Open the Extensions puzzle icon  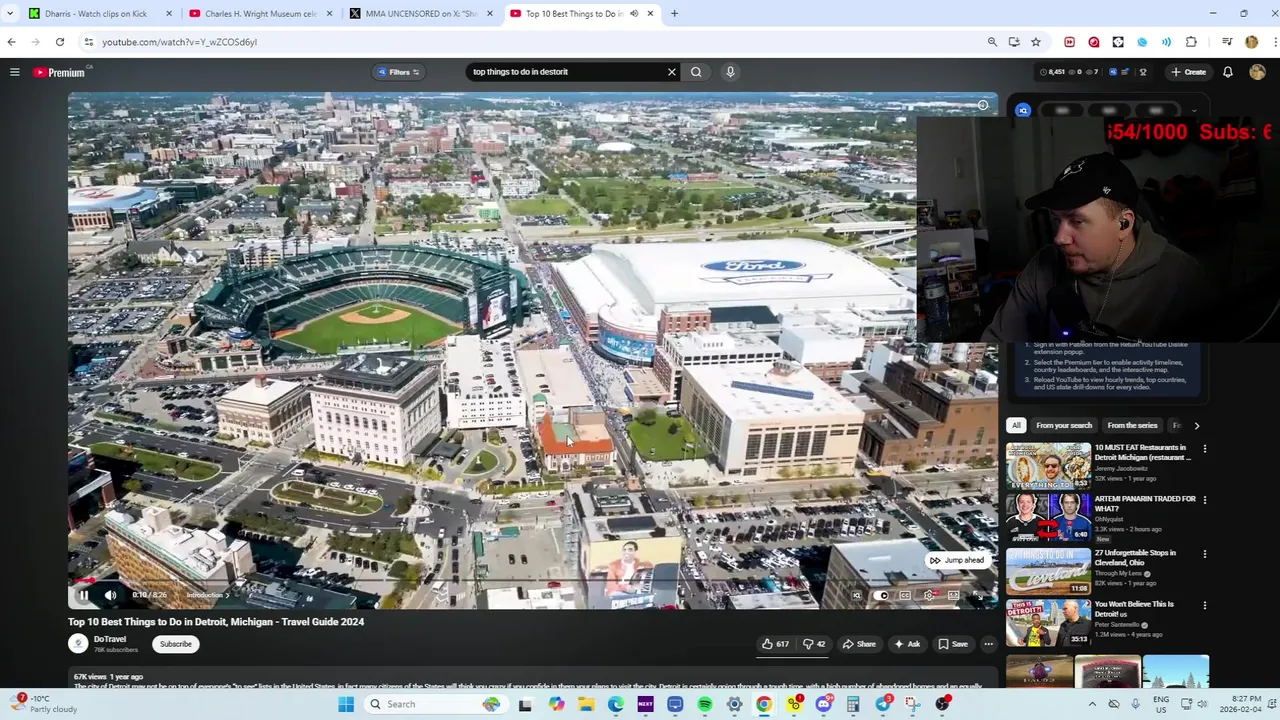(1191, 42)
